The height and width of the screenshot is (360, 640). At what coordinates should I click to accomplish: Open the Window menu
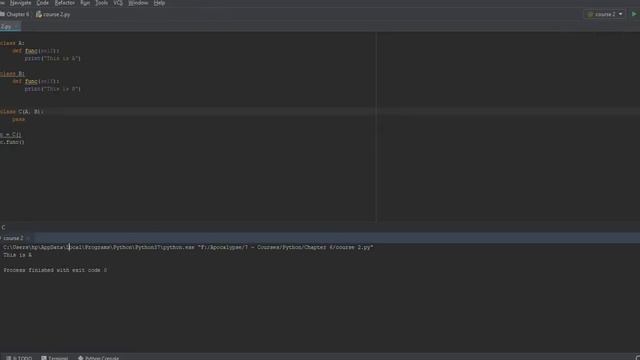pyautogui.click(x=138, y=3)
